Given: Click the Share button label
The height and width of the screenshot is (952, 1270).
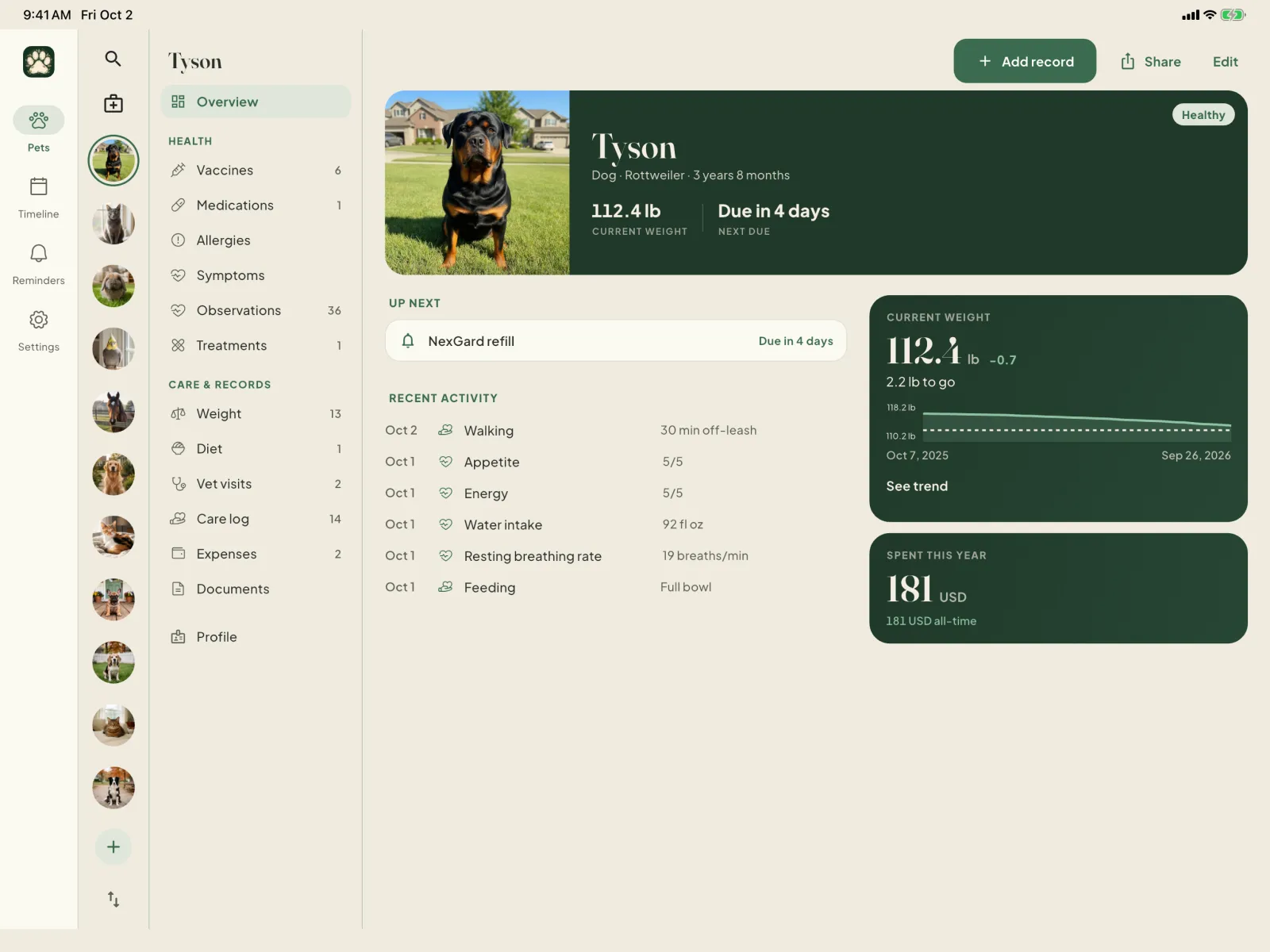Looking at the screenshot, I should point(1162,62).
